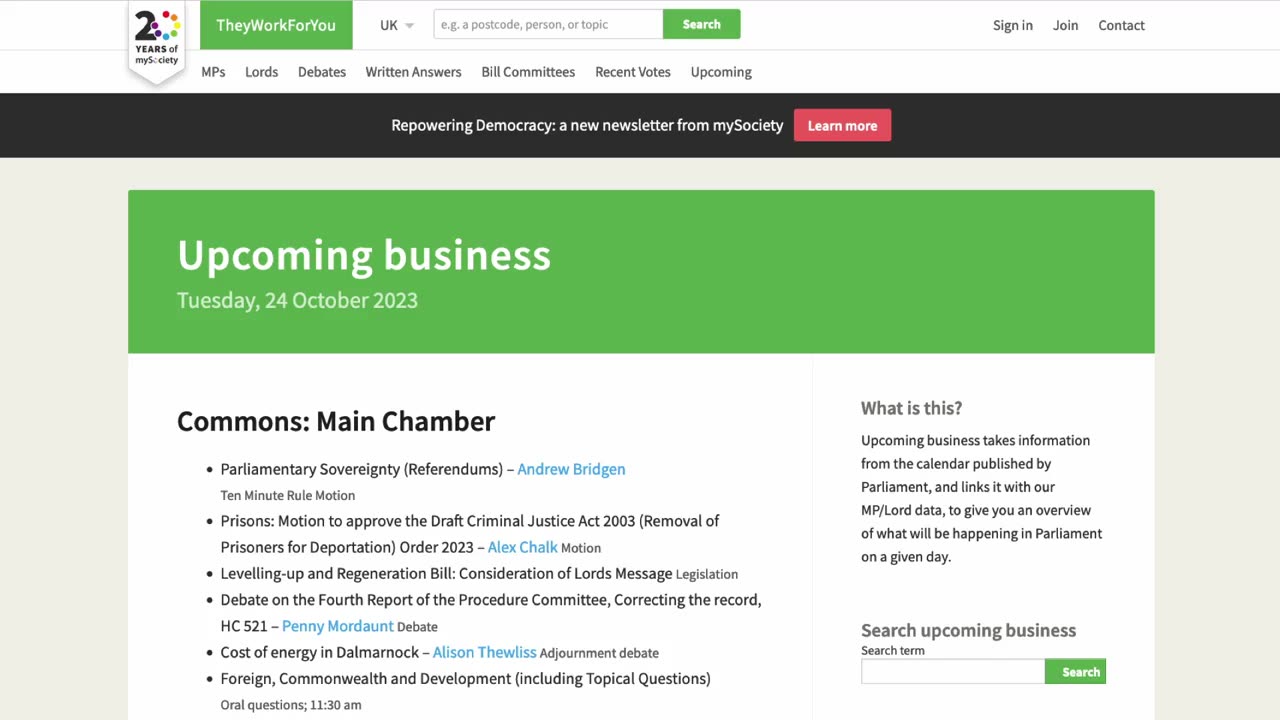Open the Alex Chalk profile link

522,547
